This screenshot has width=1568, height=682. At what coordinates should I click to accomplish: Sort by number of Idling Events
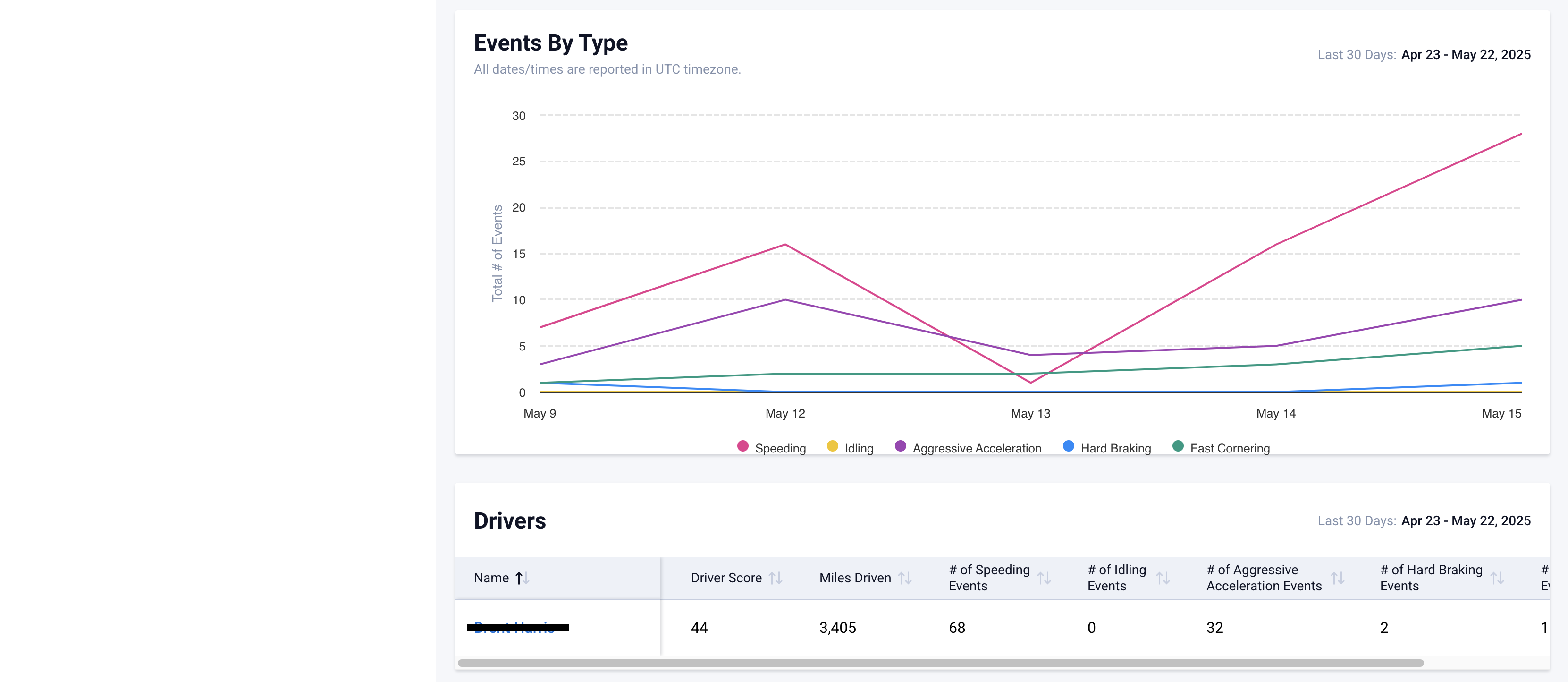click(1163, 578)
